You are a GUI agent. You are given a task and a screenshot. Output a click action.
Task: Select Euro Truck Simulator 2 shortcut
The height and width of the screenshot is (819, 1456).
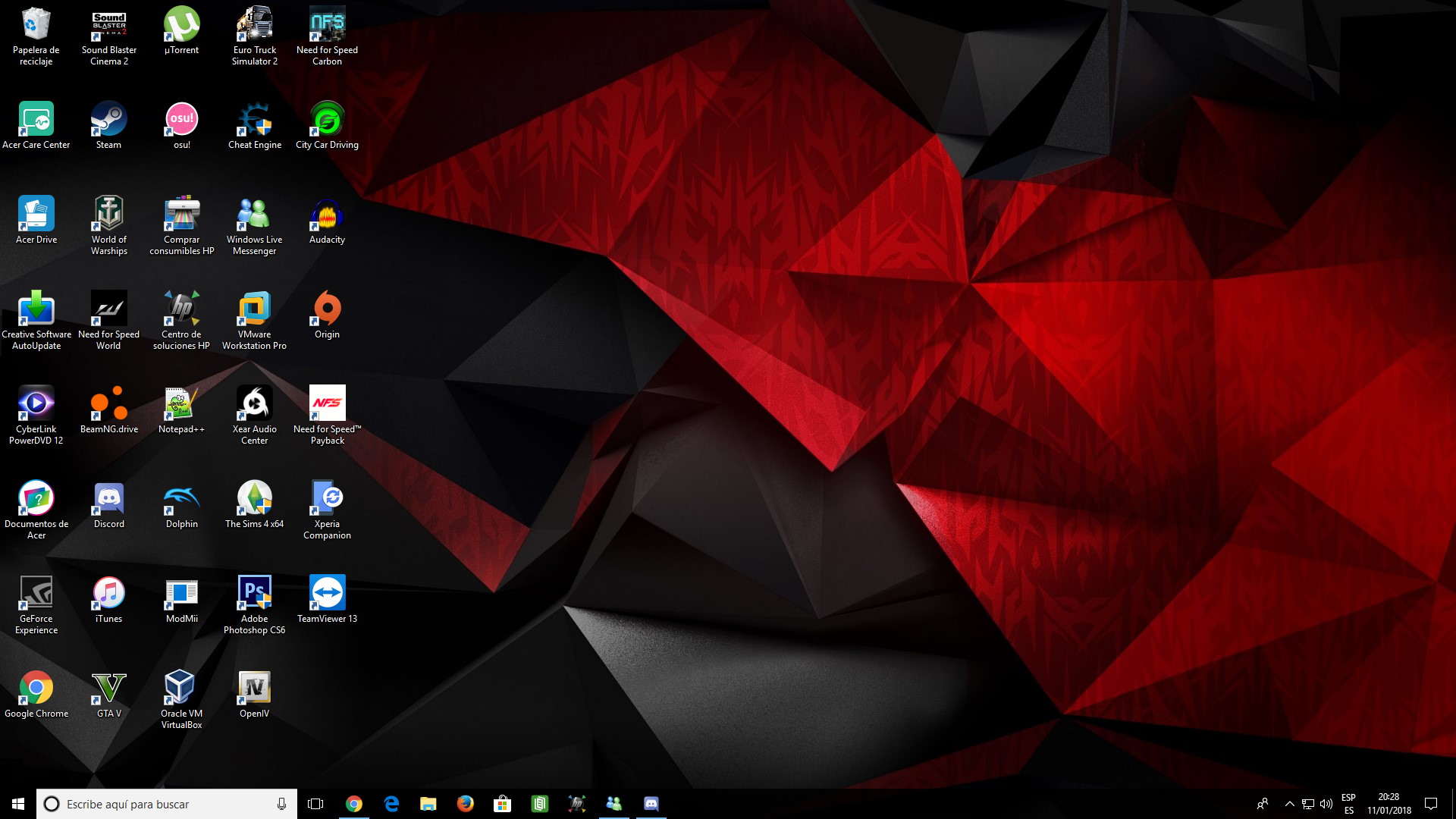(255, 36)
